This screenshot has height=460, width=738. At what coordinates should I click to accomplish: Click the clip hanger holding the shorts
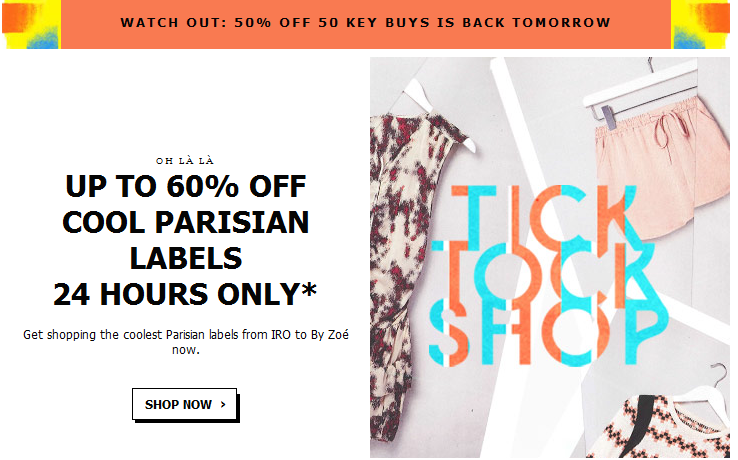(x=640, y=92)
